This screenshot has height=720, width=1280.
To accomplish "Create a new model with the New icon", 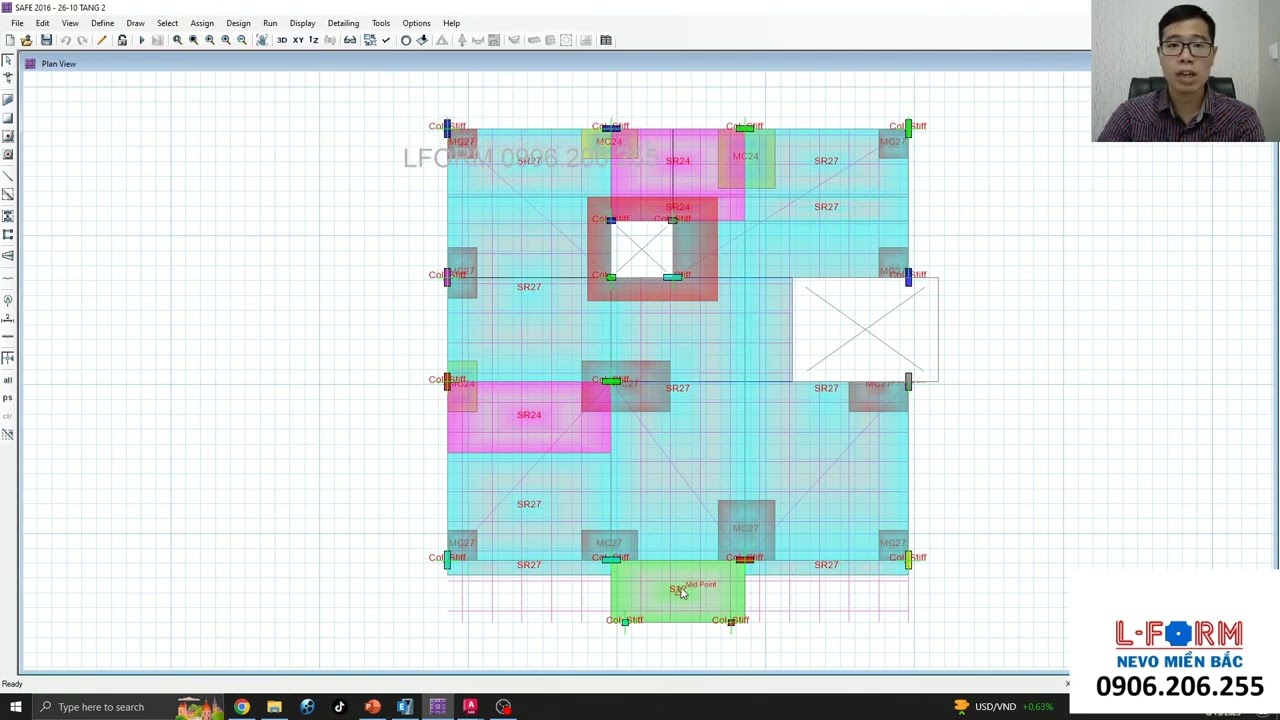I will point(10,40).
